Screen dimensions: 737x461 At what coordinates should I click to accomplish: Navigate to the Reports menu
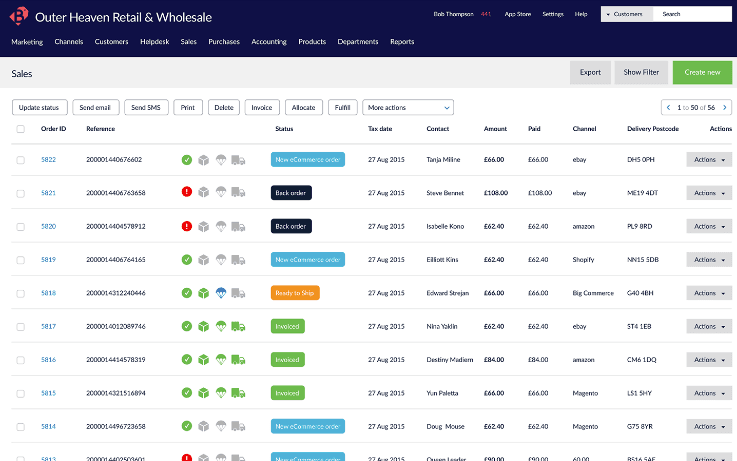402,42
